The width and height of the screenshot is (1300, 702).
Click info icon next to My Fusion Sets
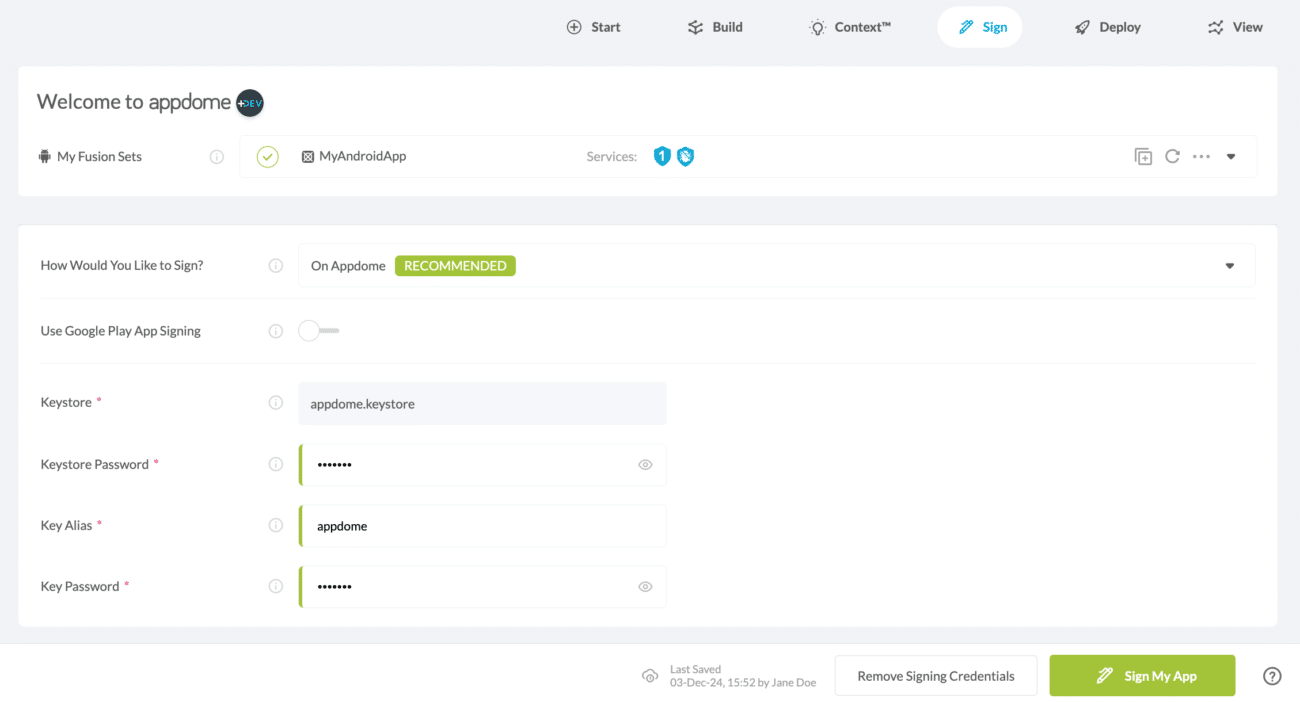tap(216, 157)
